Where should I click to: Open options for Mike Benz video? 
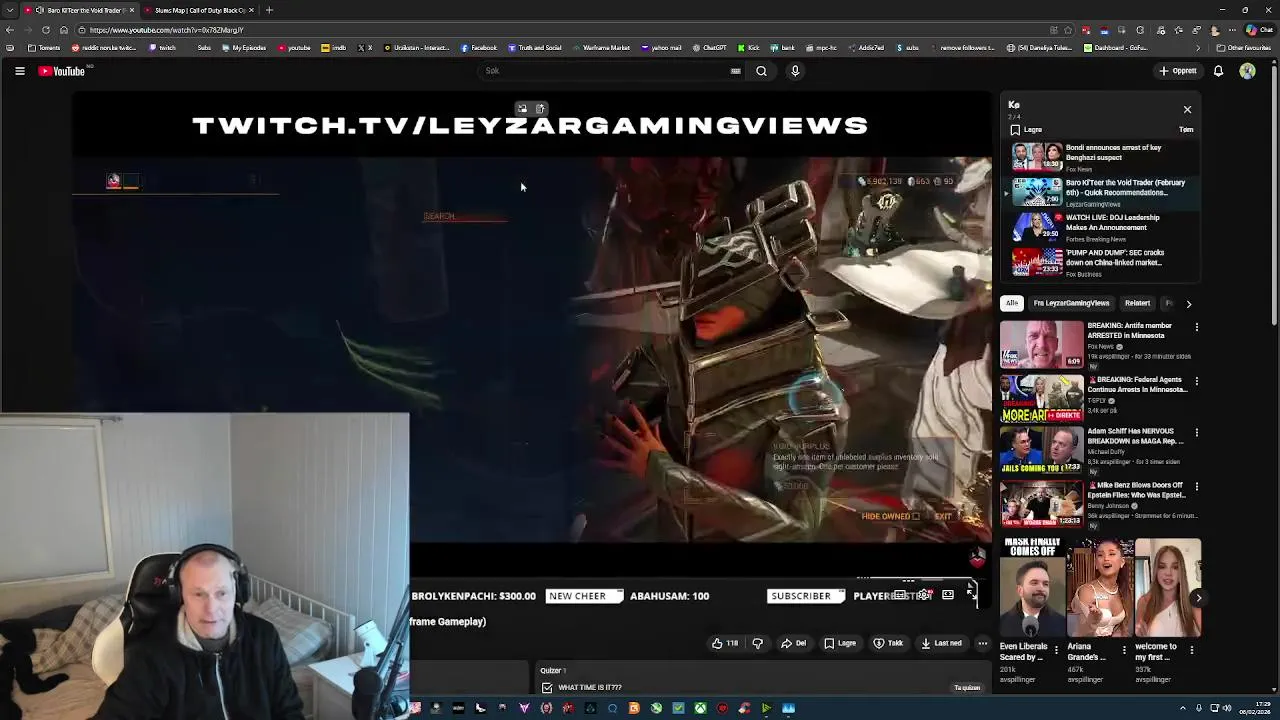pos(1196,486)
